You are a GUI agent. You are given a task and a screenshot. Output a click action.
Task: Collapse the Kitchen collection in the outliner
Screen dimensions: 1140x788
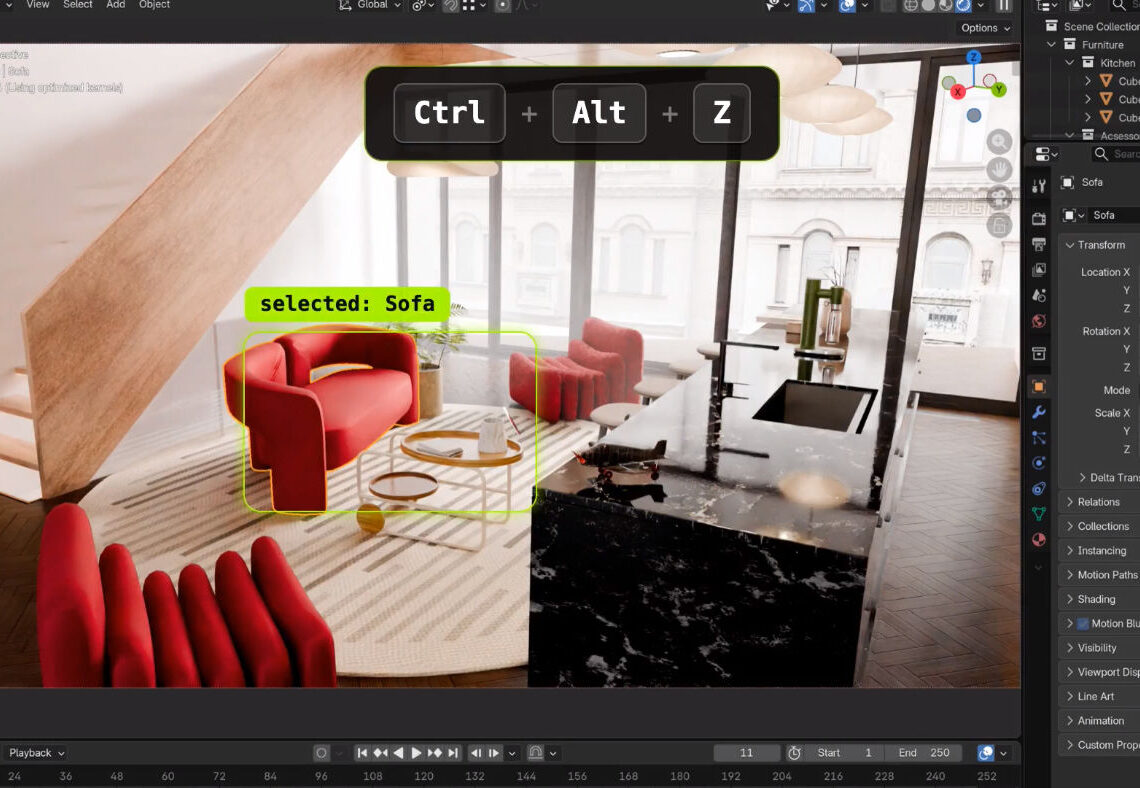pos(1069,63)
